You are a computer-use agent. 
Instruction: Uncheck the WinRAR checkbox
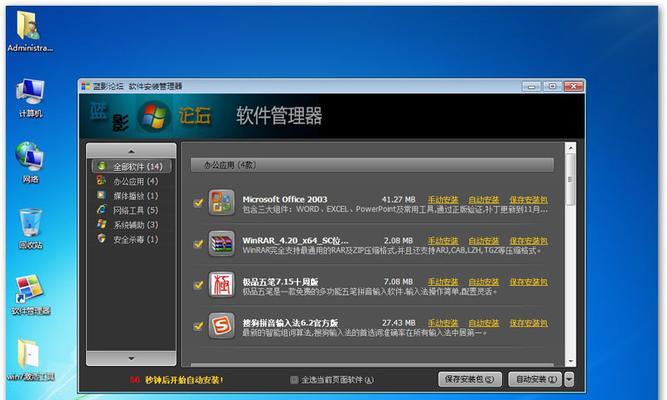198,244
